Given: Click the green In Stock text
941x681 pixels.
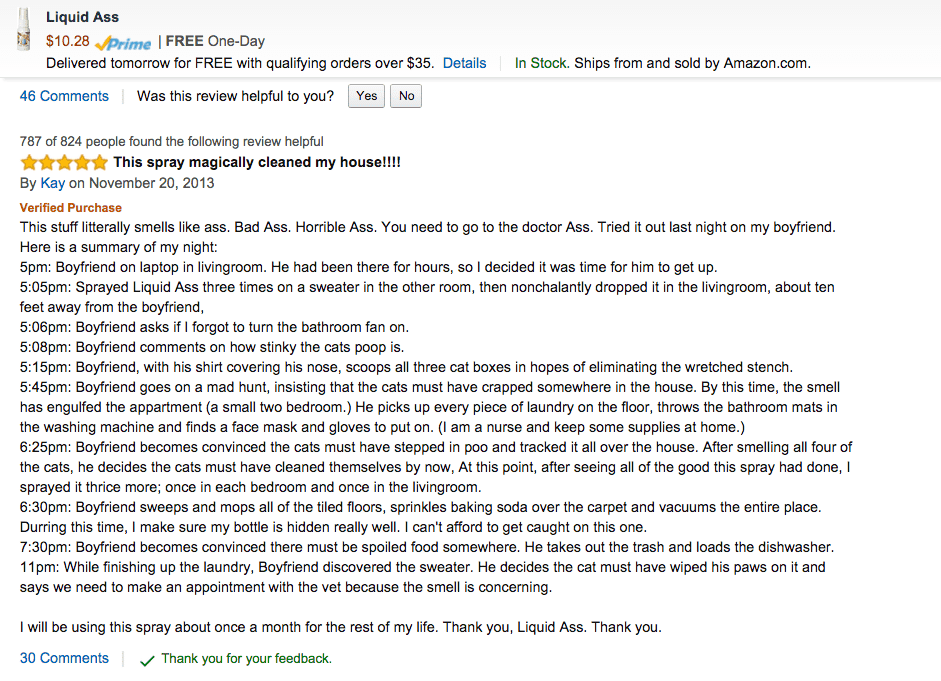Looking at the screenshot, I should coord(541,63).
